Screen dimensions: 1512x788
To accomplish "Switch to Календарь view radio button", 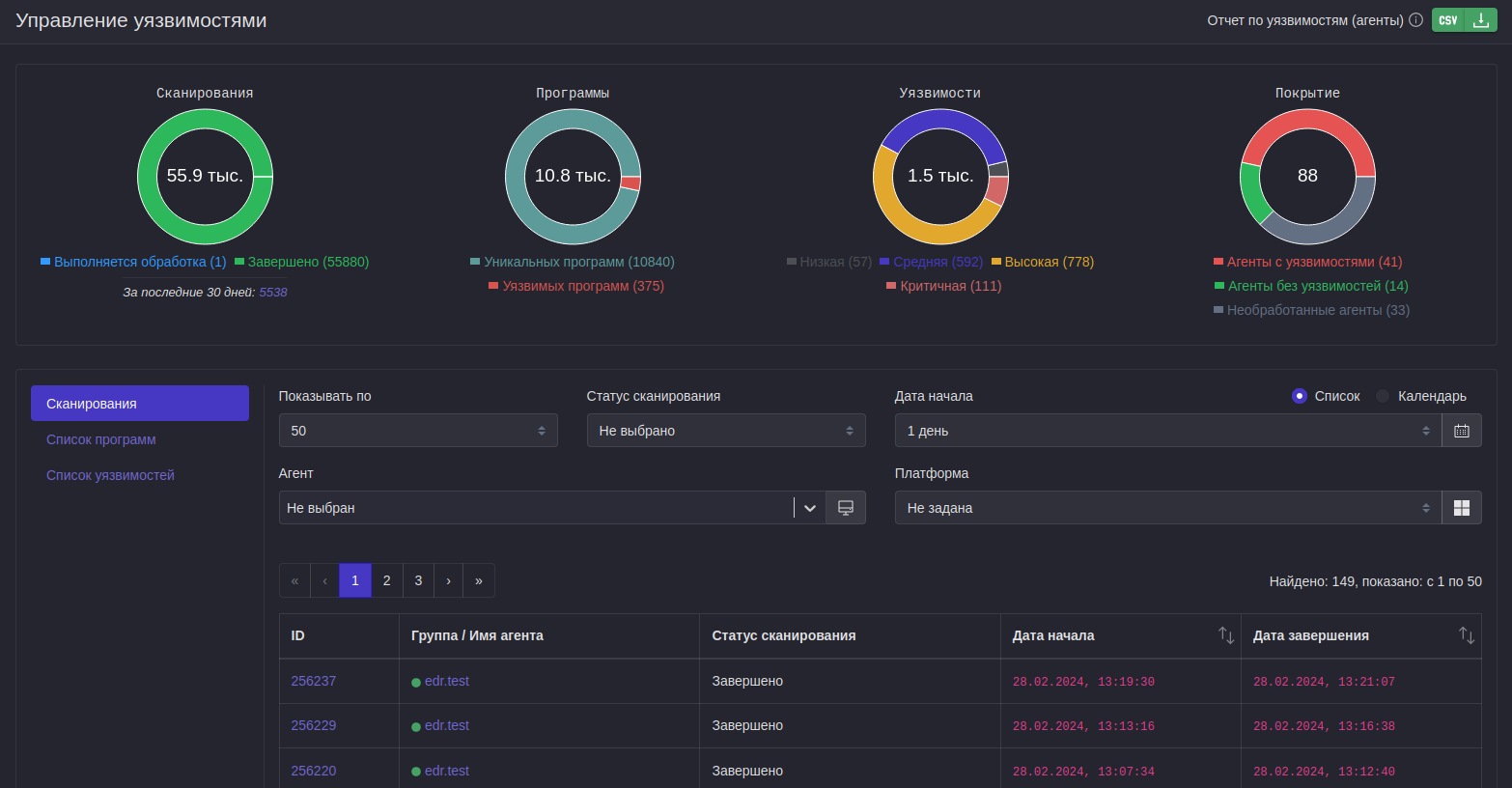I will (x=1383, y=396).
